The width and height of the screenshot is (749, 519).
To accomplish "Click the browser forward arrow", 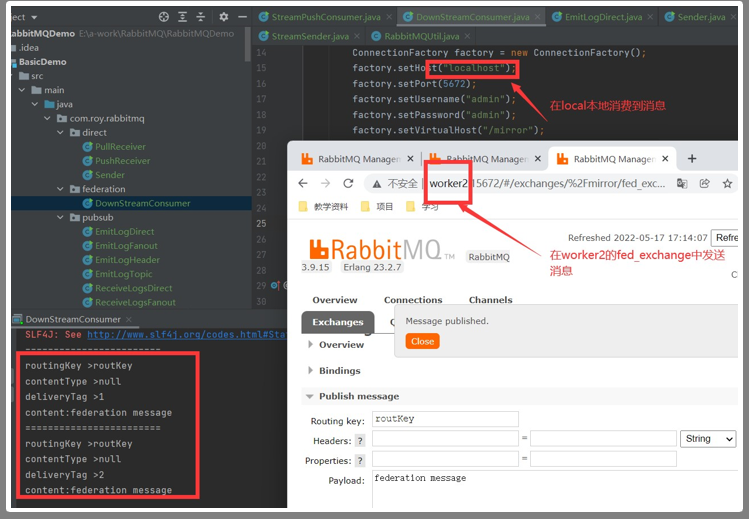I will [x=325, y=183].
